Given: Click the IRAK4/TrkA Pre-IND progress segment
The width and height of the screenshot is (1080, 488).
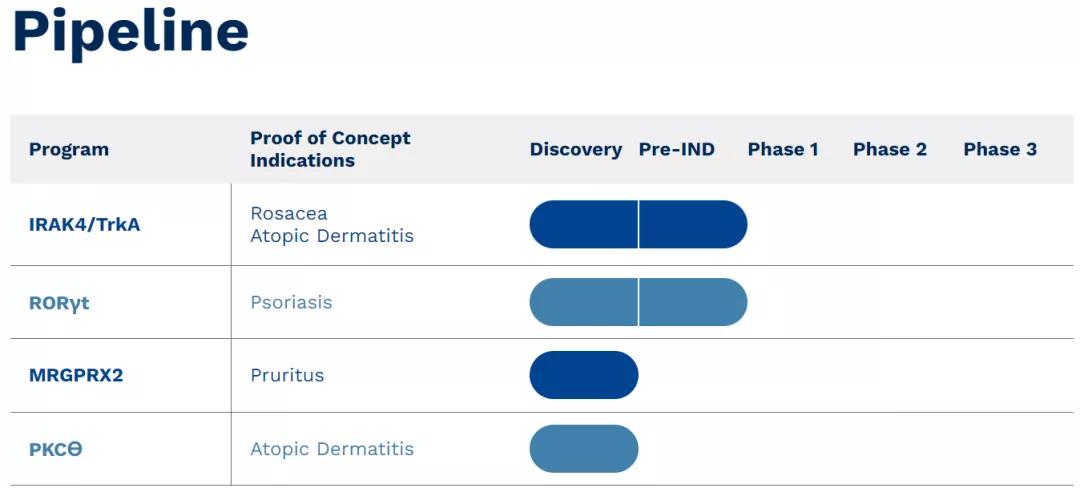Looking at the screenshot, I should [x=692, y=224].
